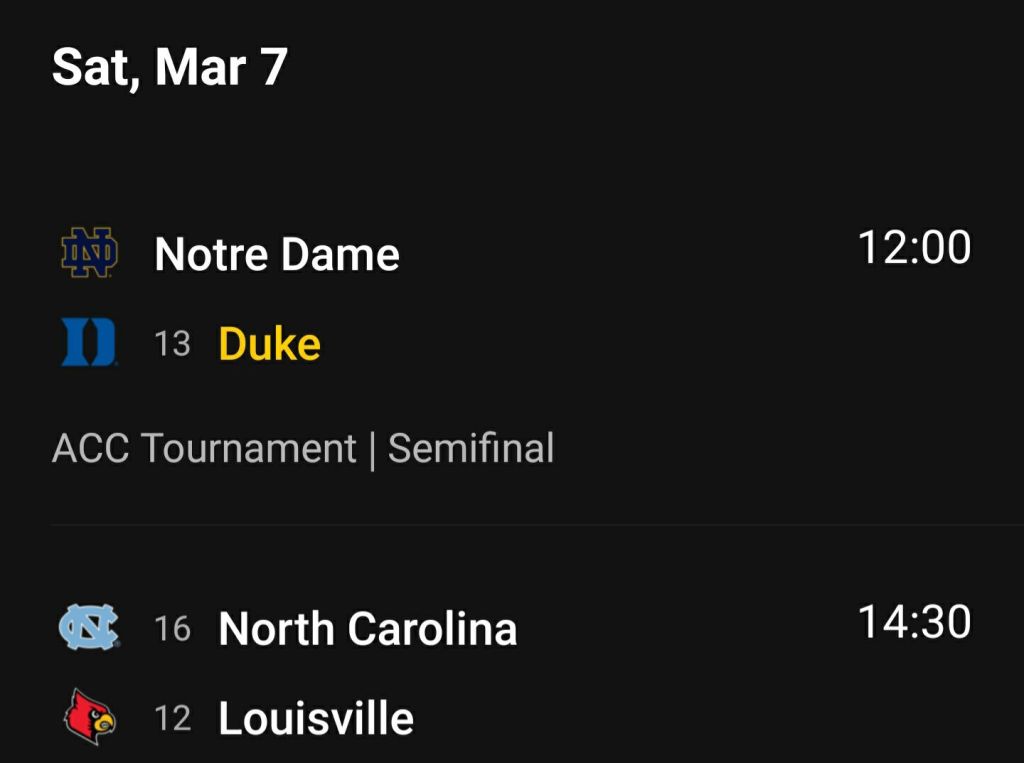Tap the "ACC" abbreviation in game label
The height and width of the screenshot is (763, 1024).
(90, 449)
